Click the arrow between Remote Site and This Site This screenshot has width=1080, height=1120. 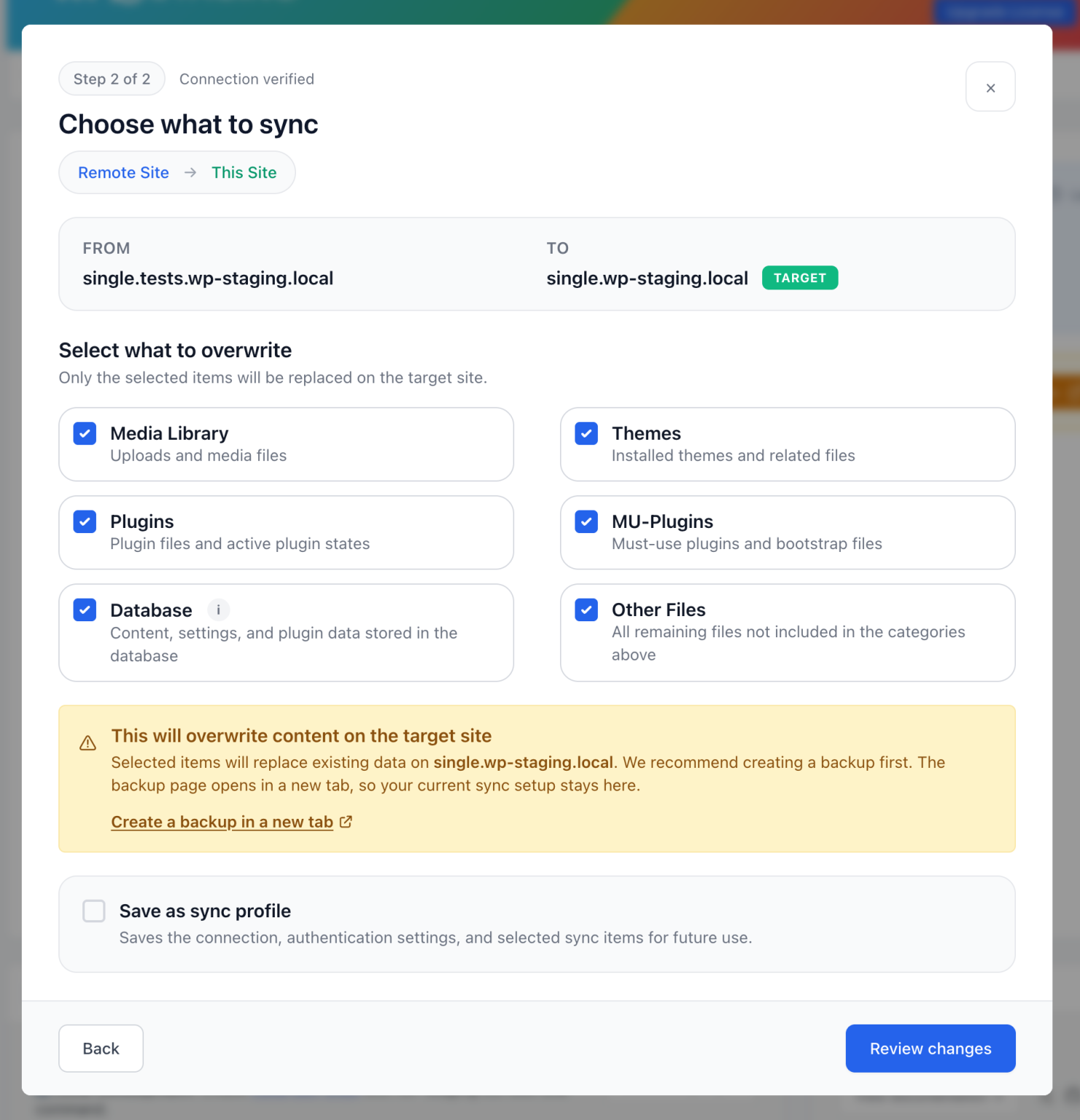[190, 173]
